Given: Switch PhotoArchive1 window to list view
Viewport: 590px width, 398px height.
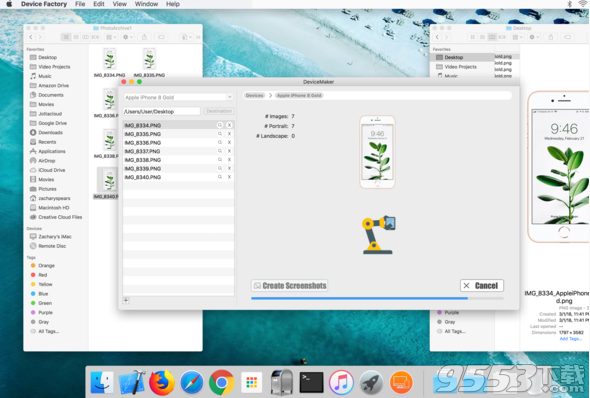Looking at the screenshot, I should 76,37.
